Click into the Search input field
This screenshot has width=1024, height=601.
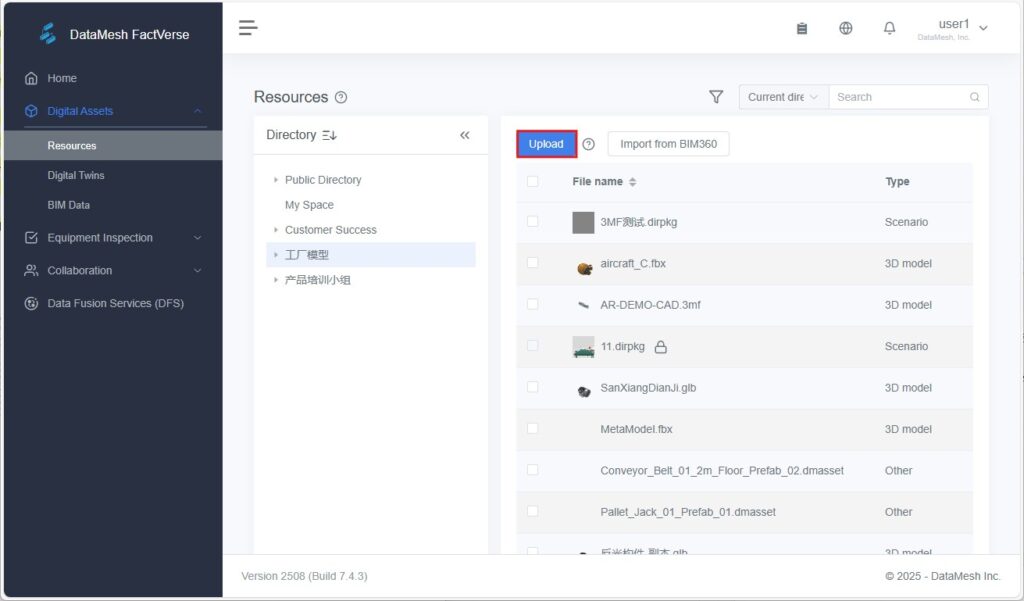click(900, 97)
